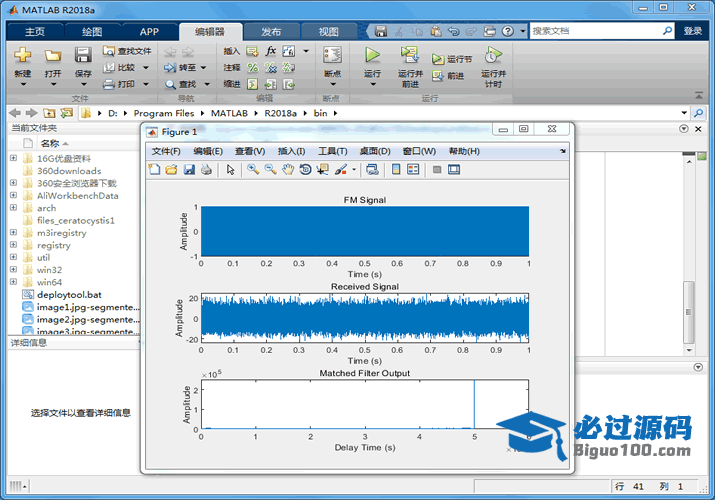Select the Pan hand tool
Image resolution: width=715 pixels, height=500 pixels.
[x=288, y=170]
